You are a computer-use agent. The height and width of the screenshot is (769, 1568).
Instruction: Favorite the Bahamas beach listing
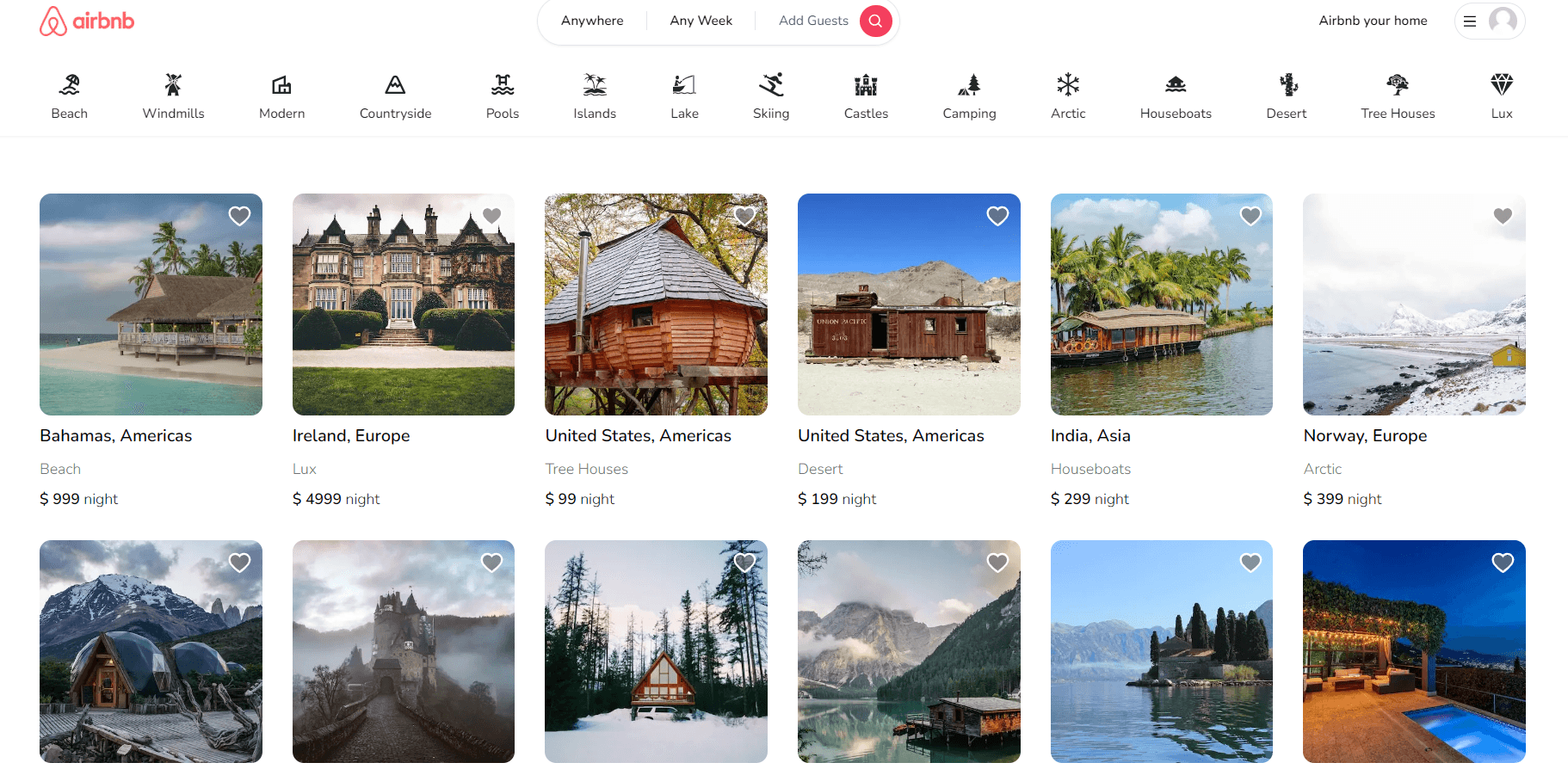point(239,217)
